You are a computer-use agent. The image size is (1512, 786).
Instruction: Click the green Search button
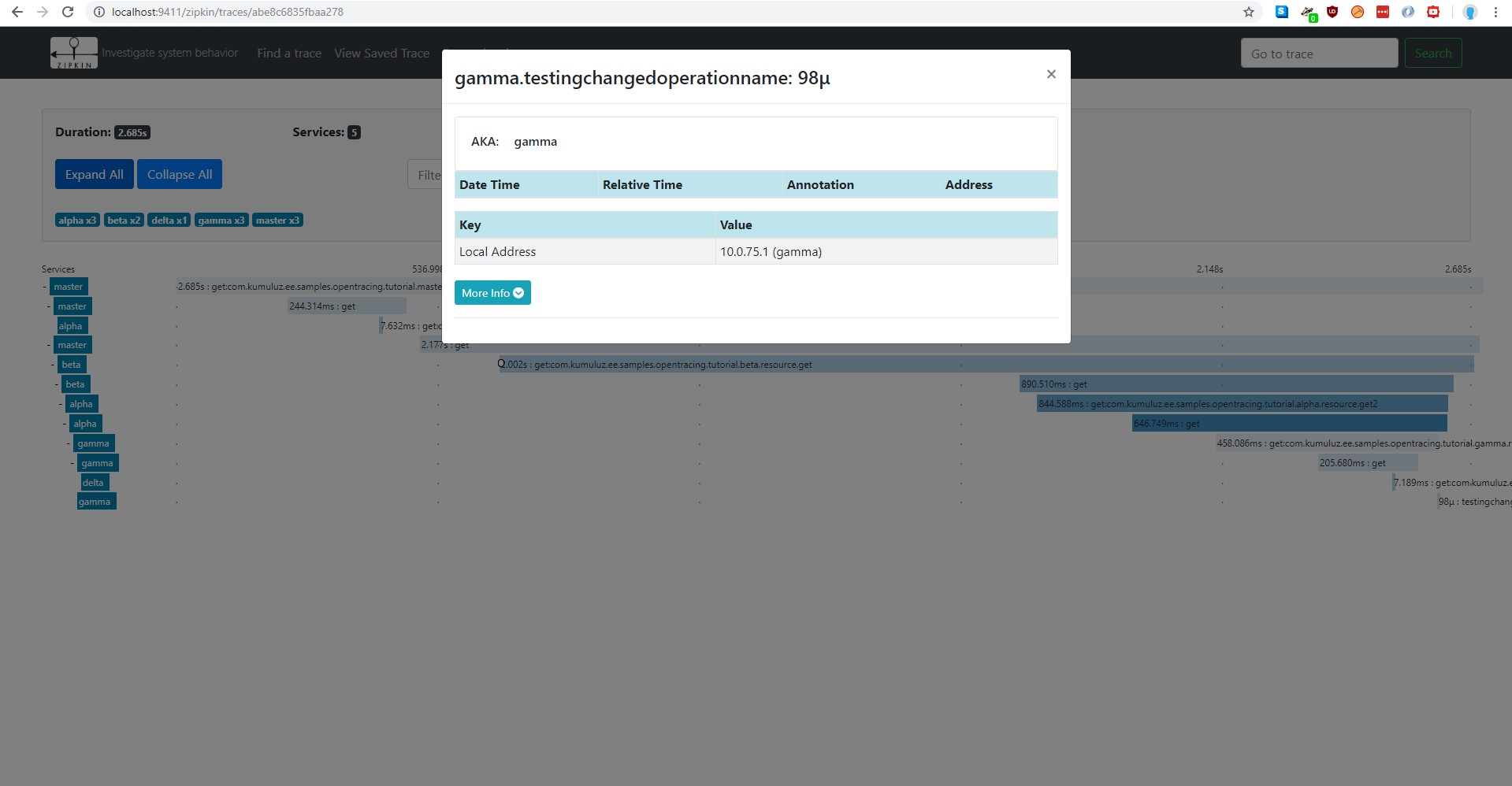click(1433, 53)
